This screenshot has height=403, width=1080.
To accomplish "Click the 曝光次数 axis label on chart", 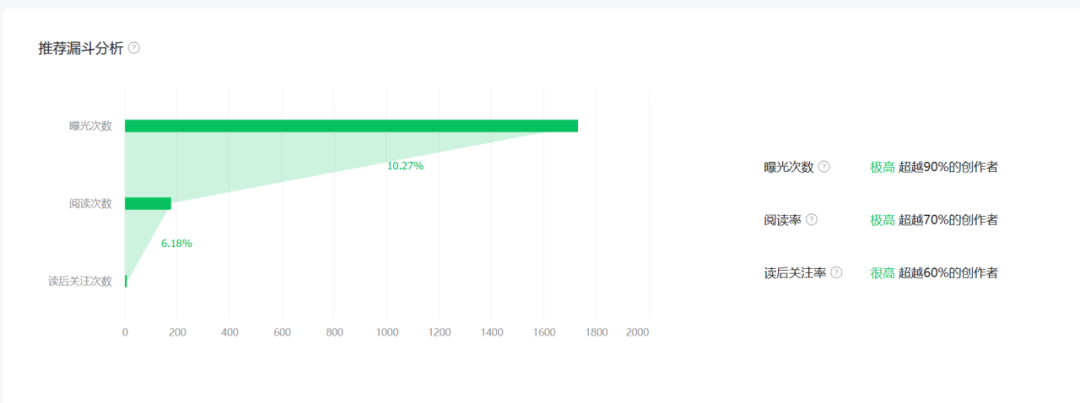I will [x=90, y=126].
